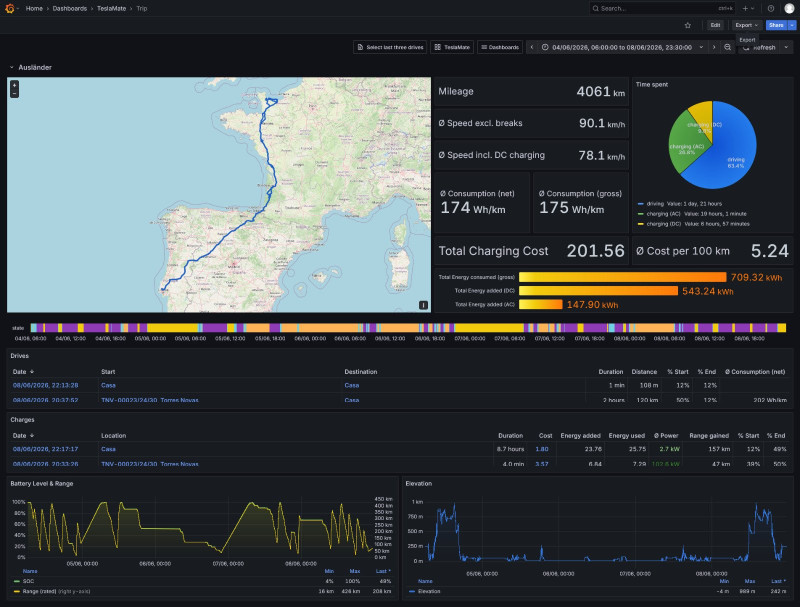Screen dimensions: 800x607
Task: Sort Charges table by Date
Action: [23, 436]
